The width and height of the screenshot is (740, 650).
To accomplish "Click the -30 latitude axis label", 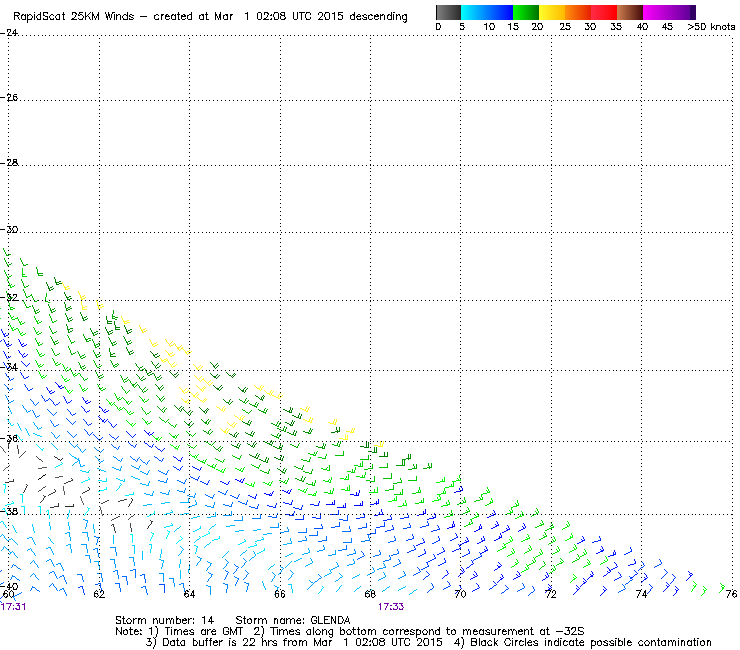I will [9, 230].
